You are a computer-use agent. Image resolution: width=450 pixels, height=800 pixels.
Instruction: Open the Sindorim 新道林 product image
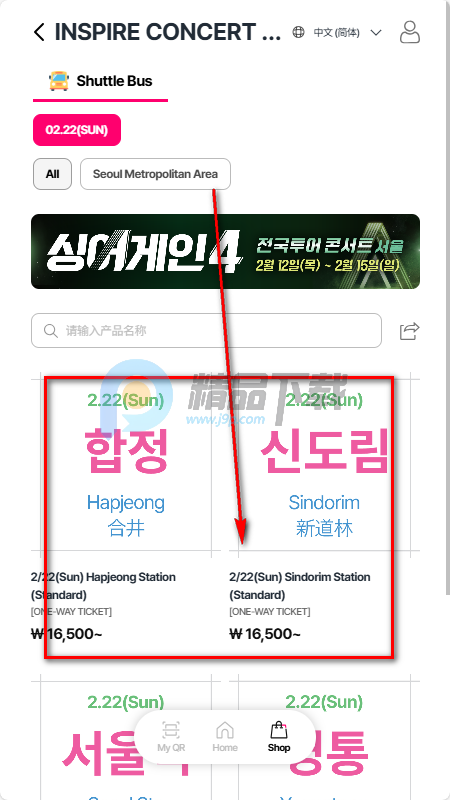(324, 465)
